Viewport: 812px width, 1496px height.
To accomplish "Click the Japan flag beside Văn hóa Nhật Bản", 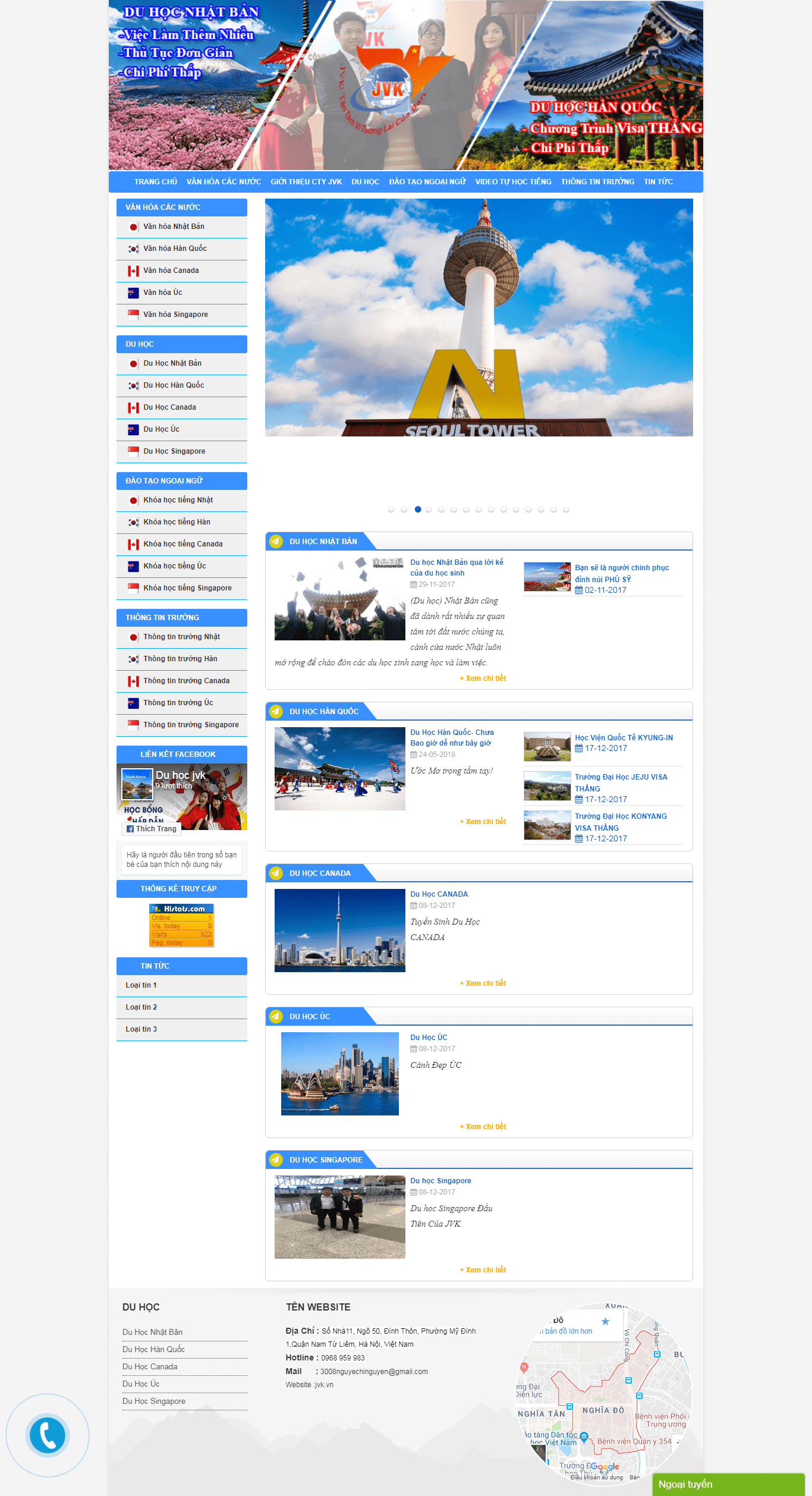I will click(133, 227).
